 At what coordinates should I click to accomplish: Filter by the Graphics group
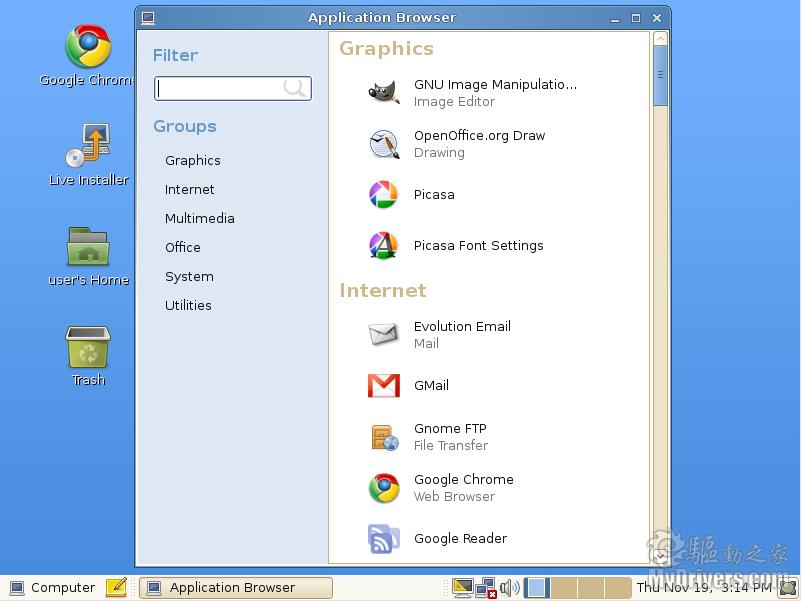[193, 161]
